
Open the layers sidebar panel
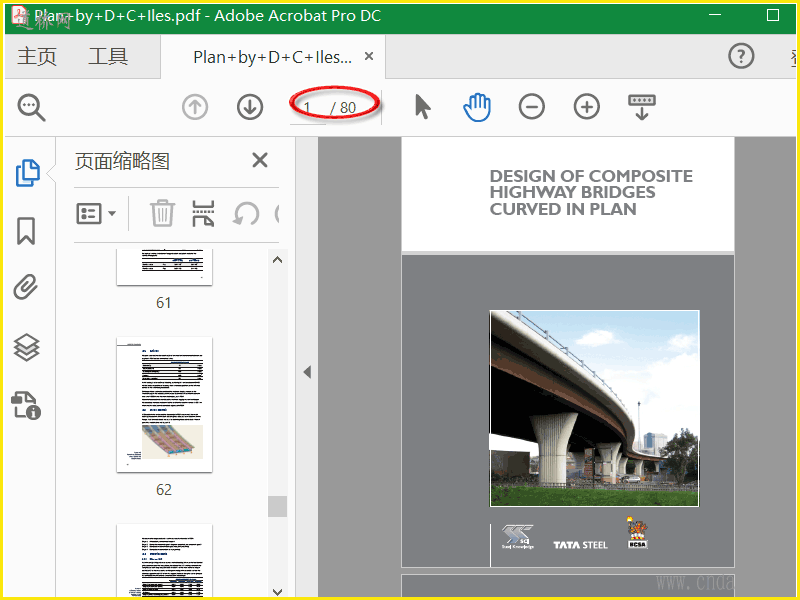click(26, 347)
